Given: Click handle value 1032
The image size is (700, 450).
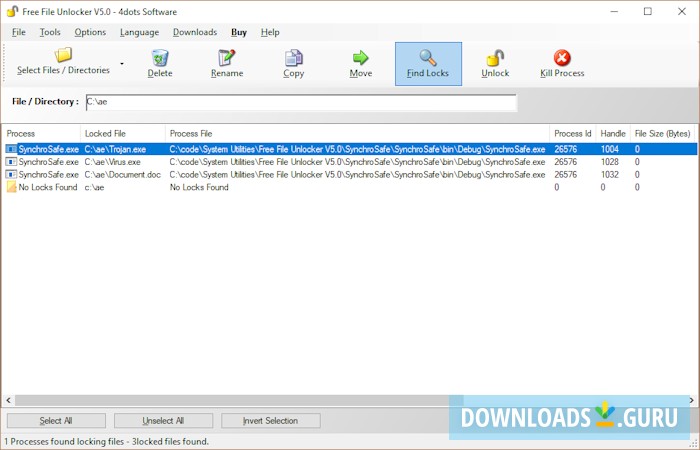Looking at the screenshot, I should coord(609,175).
